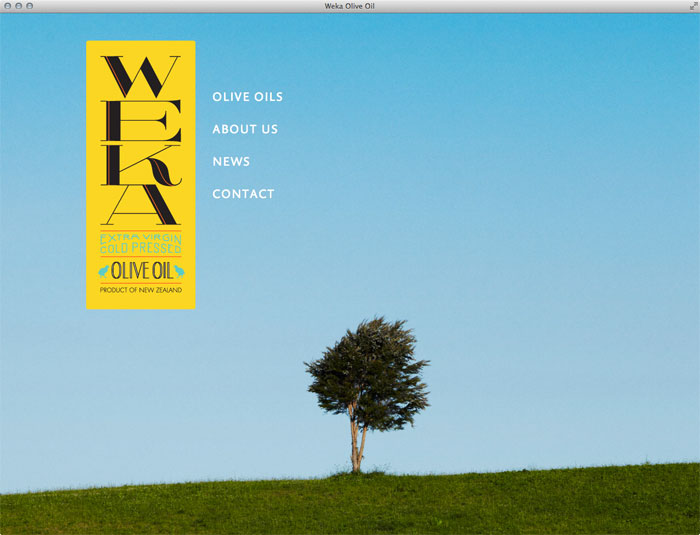Image resolution: width=700 pixels, height=535 pixels.
Task: Click "Extra Virgin Cold Pressed" label text
Action: [141, 242]
